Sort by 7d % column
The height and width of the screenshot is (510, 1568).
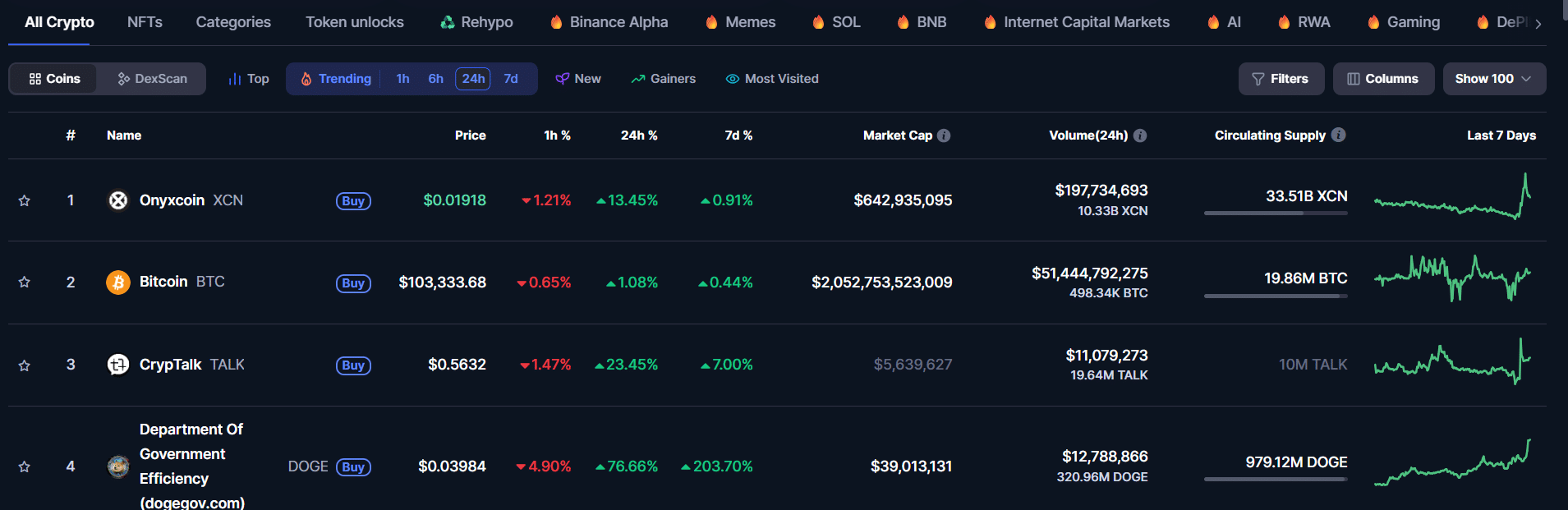[738, 136]
